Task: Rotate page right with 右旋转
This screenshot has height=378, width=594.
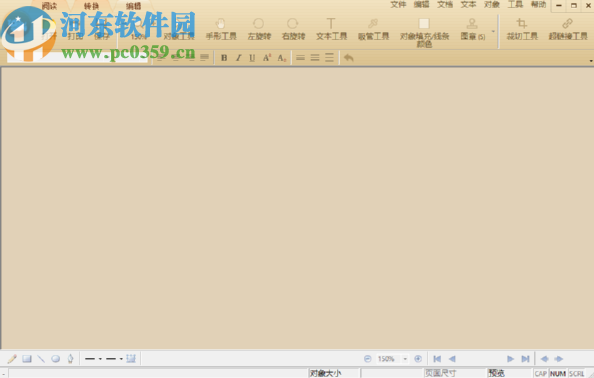Action: [x=293, y=30]
